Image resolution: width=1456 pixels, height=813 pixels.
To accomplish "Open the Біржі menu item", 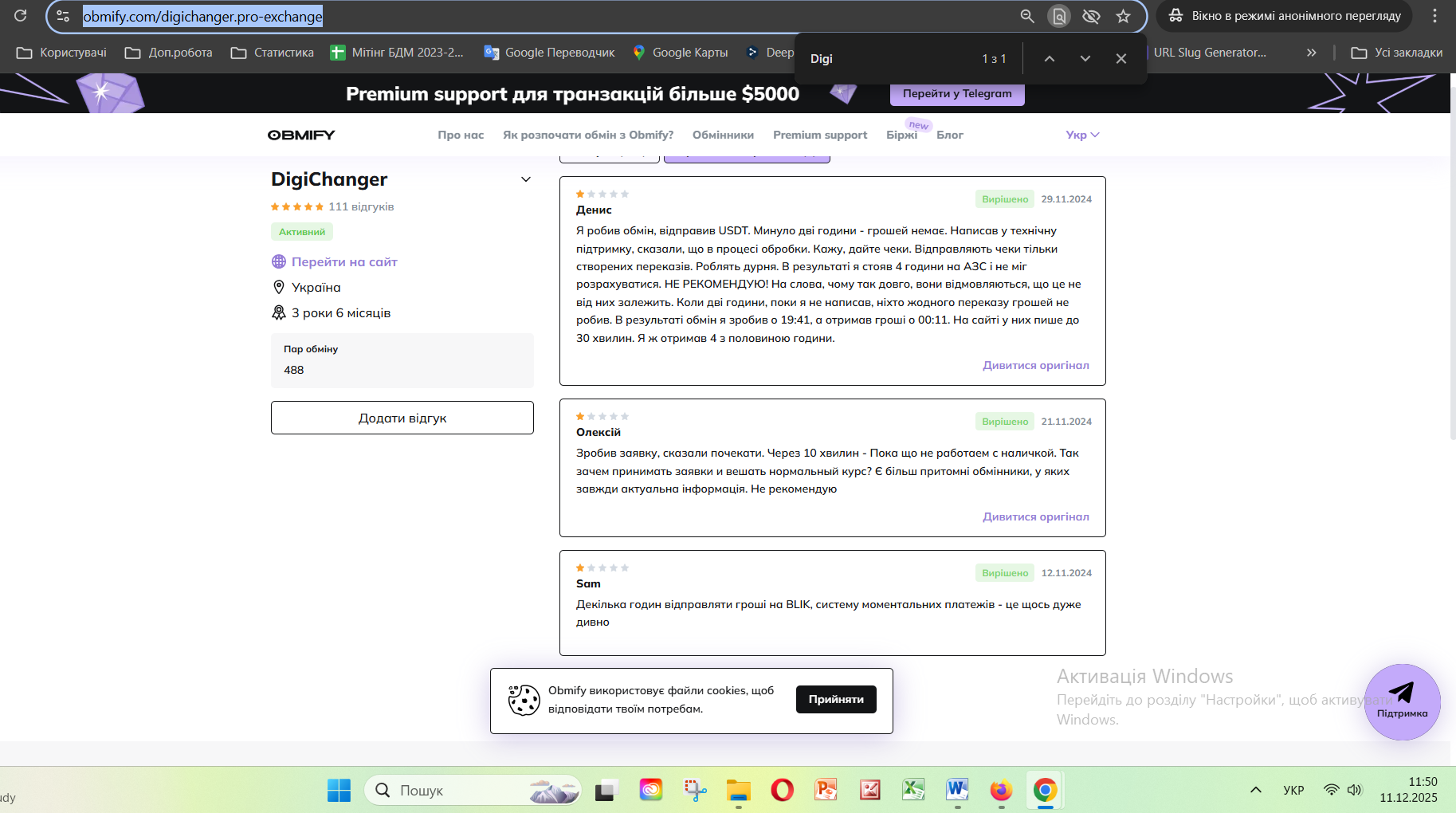I will click(902, 135).
